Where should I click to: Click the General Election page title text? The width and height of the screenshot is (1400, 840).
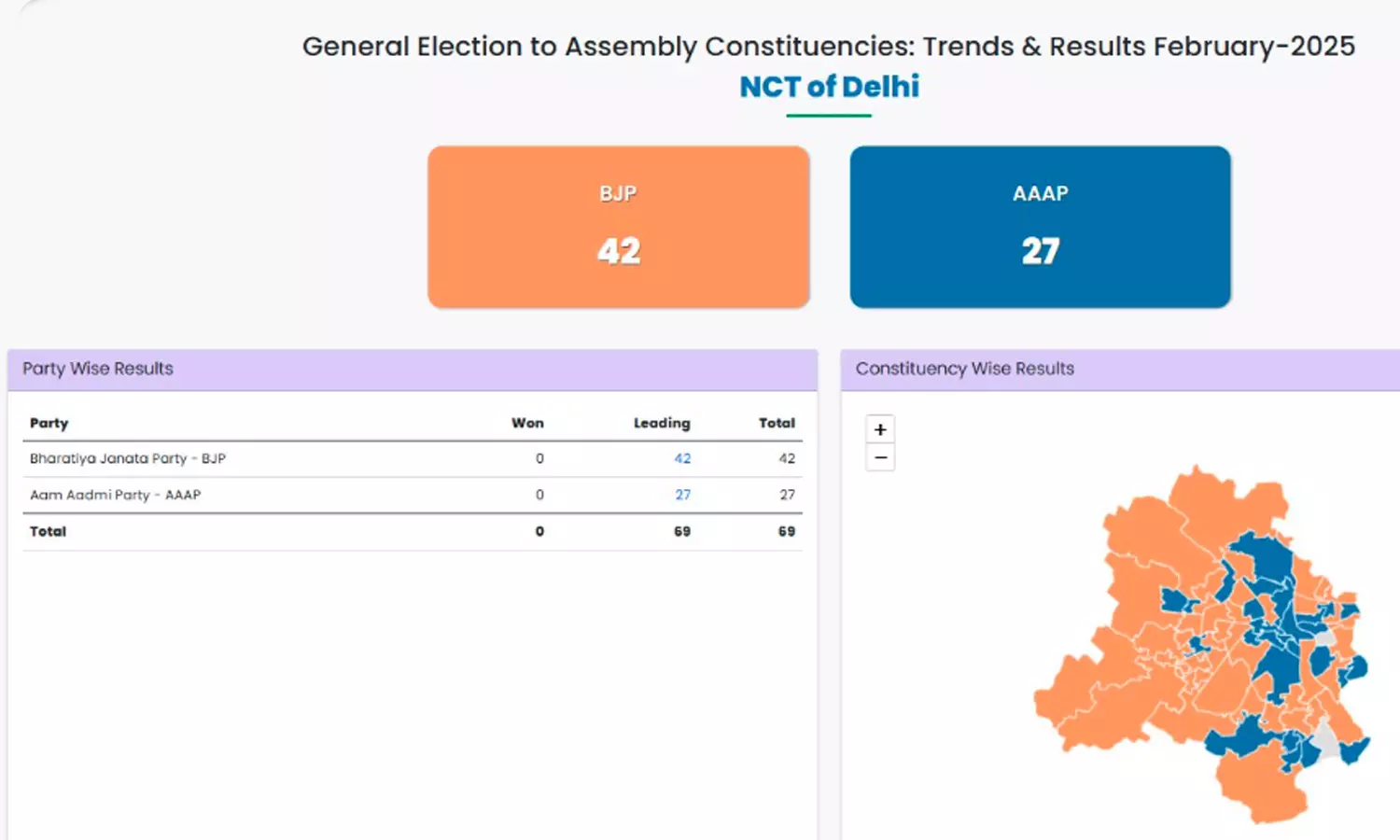[828, 47]
